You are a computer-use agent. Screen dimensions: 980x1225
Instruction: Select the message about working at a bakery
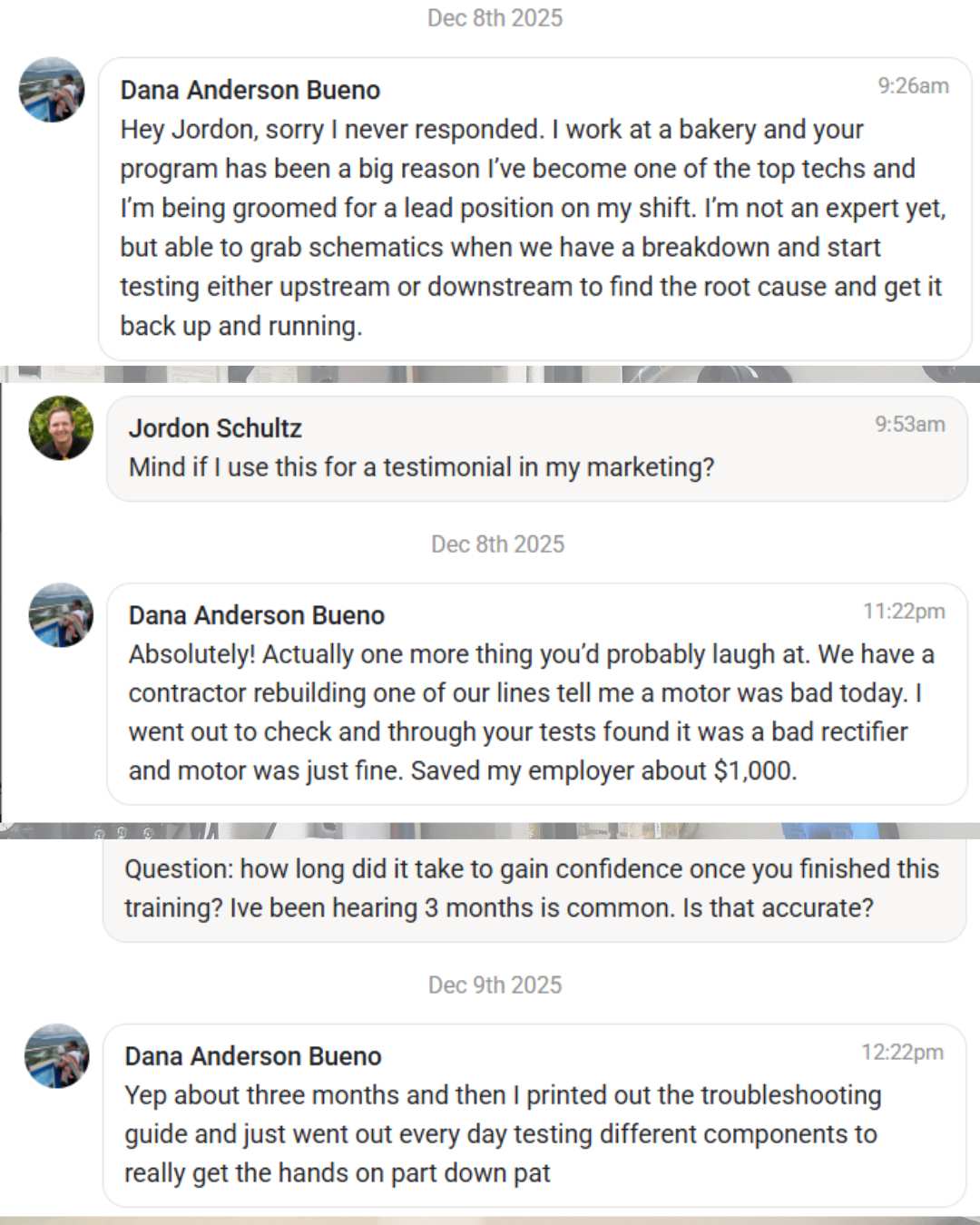tap(534, 228)
